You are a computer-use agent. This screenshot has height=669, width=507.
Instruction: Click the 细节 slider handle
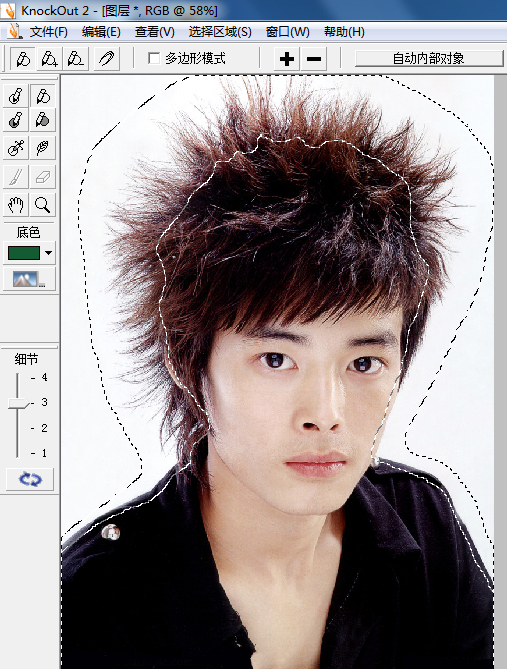tap(19, 403)
